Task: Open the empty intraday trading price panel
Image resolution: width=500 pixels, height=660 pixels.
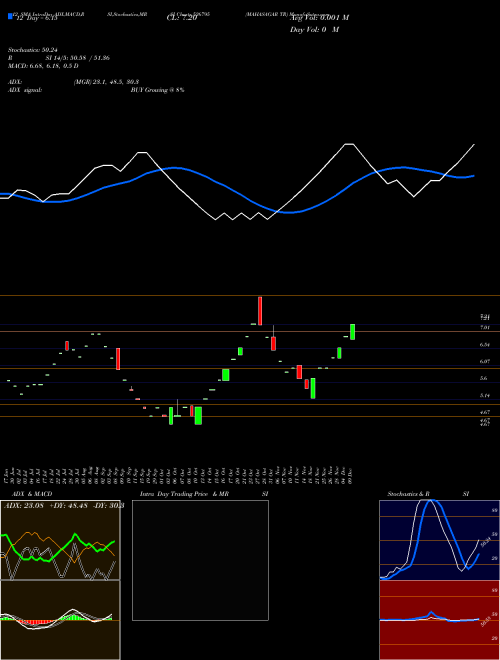Action: point(200,560)
